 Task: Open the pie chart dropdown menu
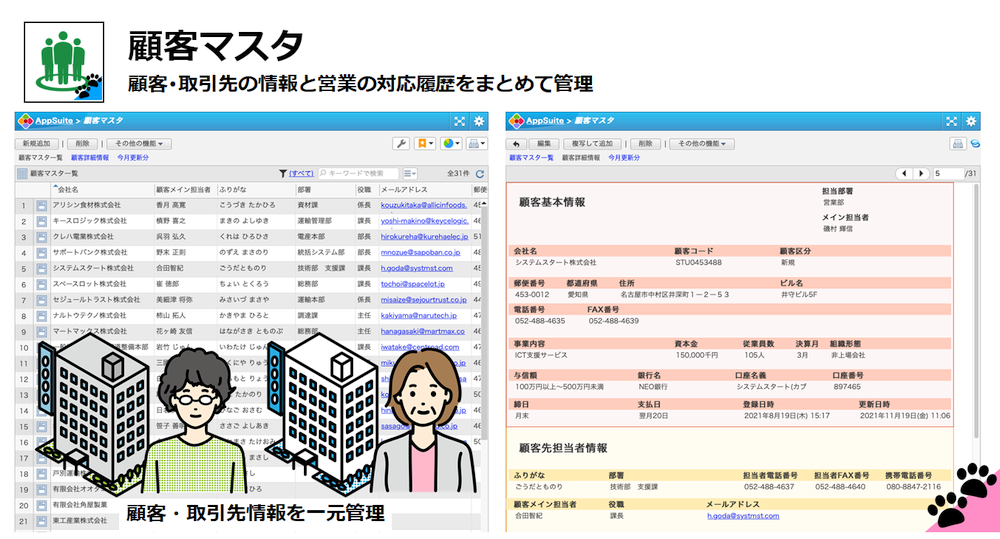point(451,144)
